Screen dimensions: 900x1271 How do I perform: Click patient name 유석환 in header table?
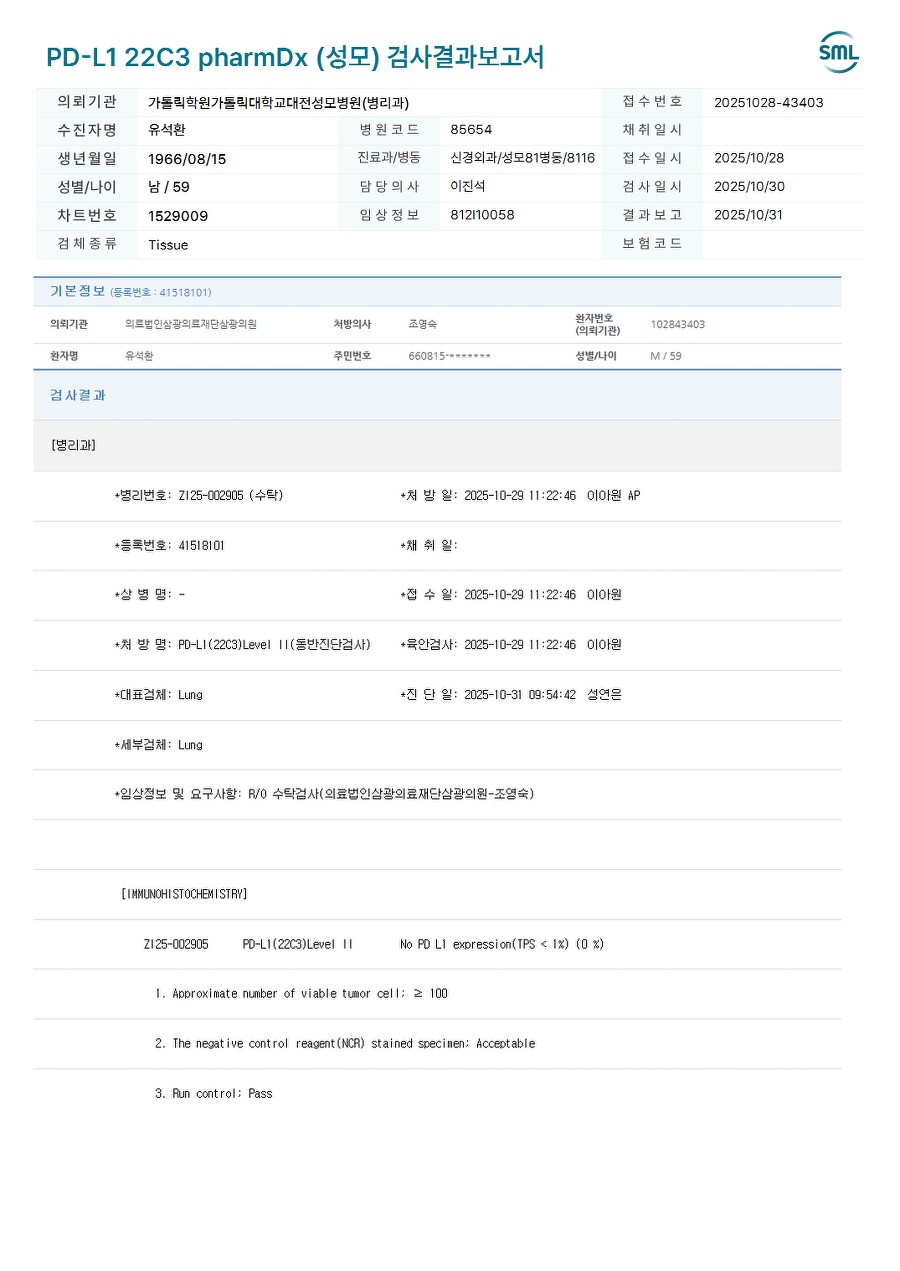point(167,130)
